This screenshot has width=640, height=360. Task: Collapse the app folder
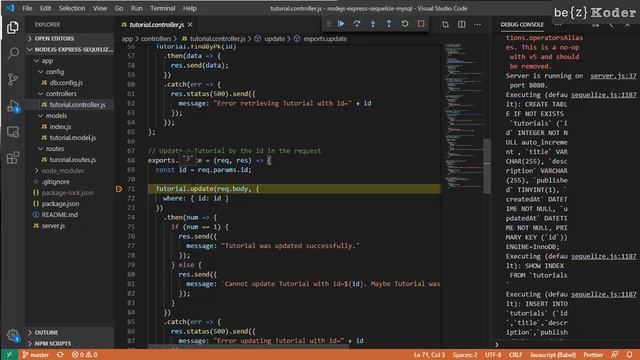tap(70, 61)
